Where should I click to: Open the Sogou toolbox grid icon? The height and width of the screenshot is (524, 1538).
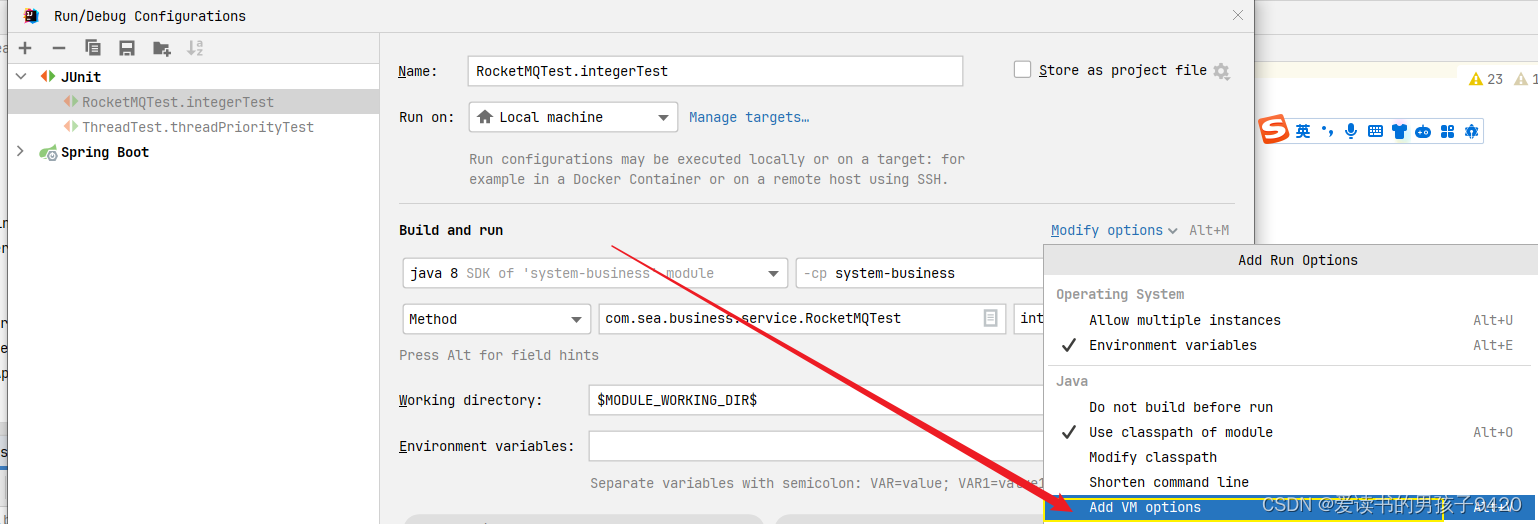[1447, 131]
